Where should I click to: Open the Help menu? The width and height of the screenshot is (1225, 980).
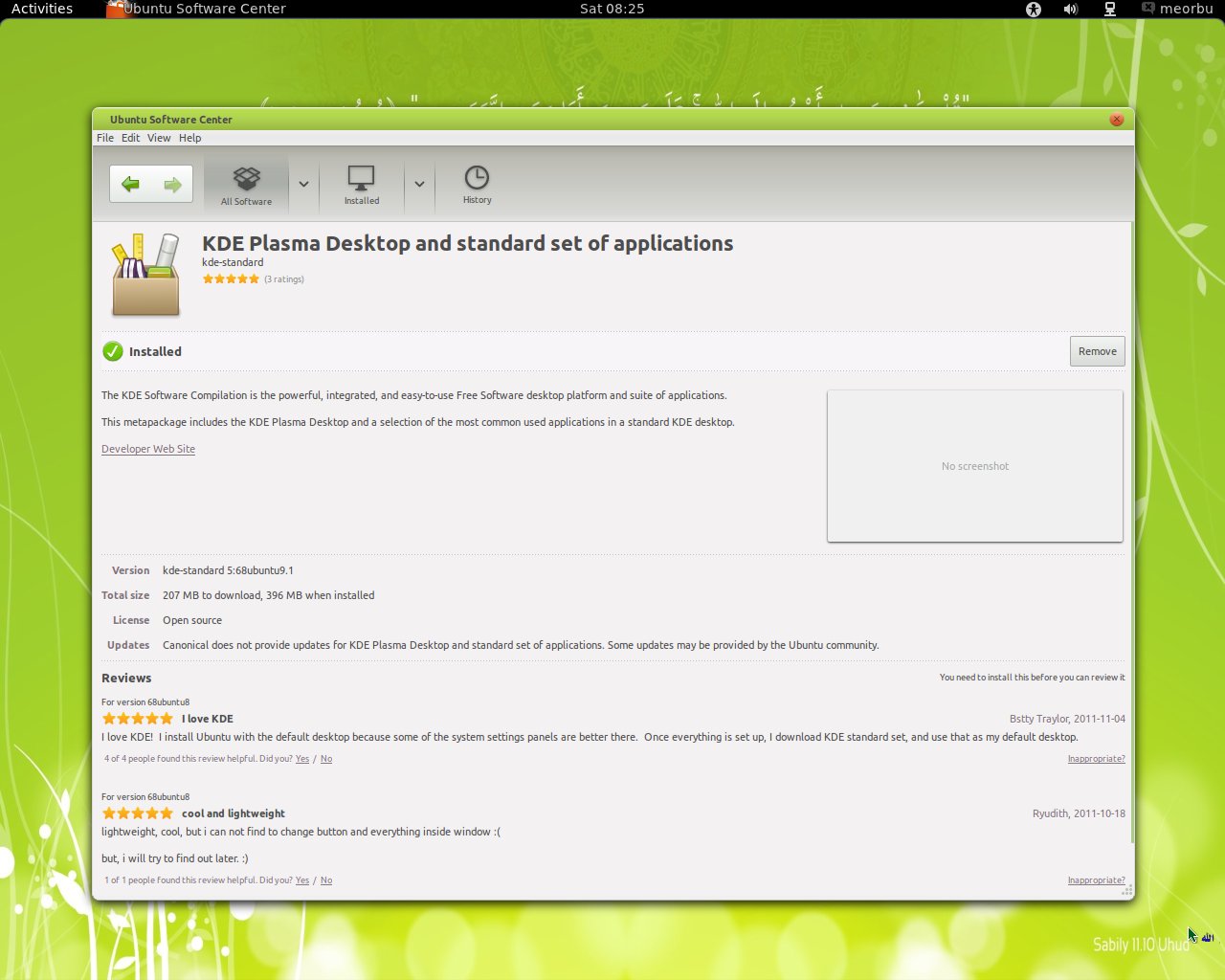tap(189, 137)
